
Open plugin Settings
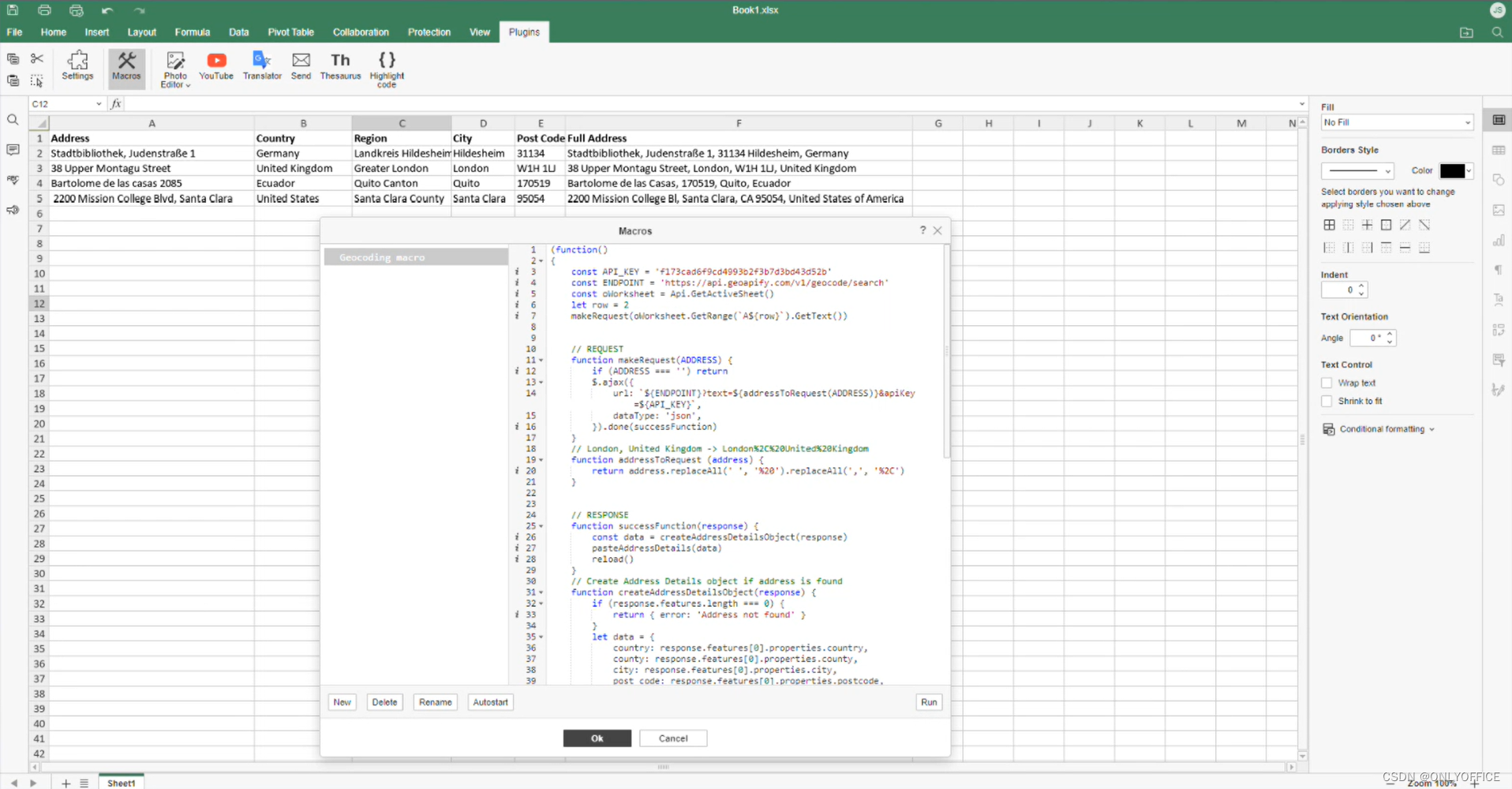click(77, 66)
